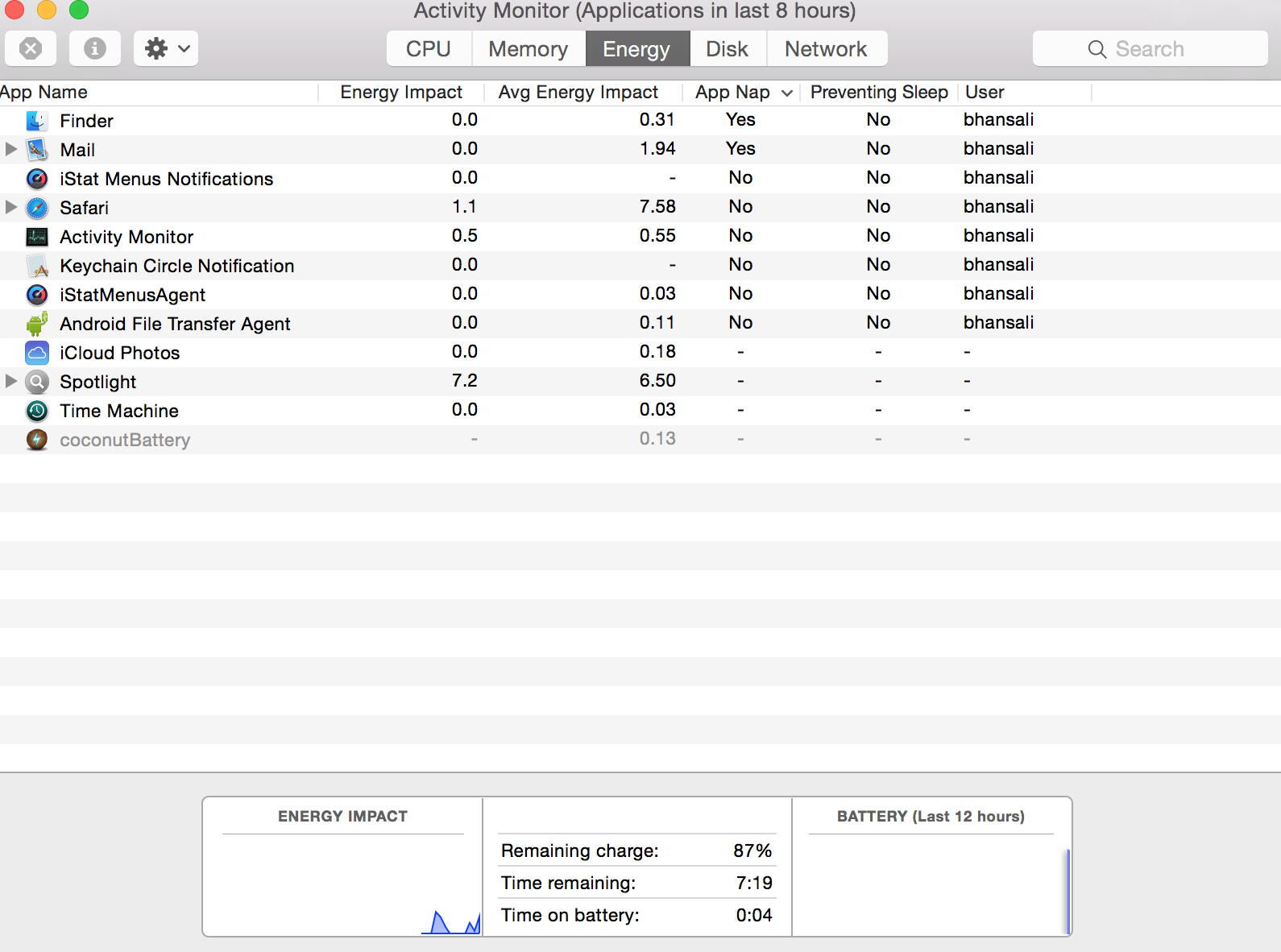
Task: Open the process Inspect (info) button
Action: coord(95,48)
